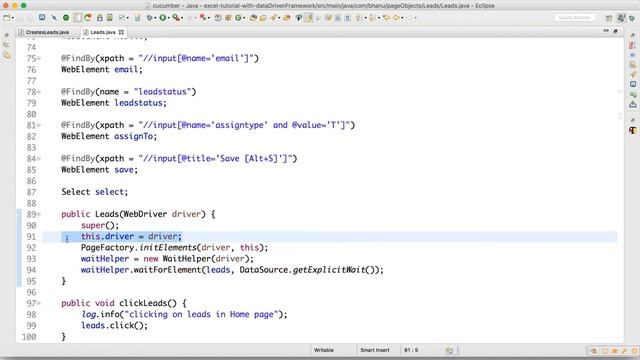Image resolution: width=640 pixels, height=360 pixels.
Task: Click the Next Annotation arrow icon
Action: coord(359,18)
